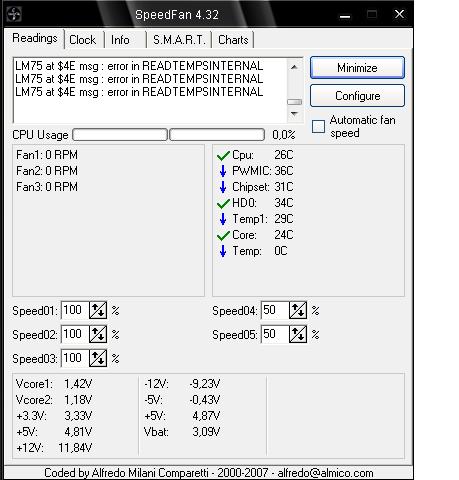Adjust Speed05 with its up/down spinner
The height and width of the screenshot is (480, 459).
point(298,334)
